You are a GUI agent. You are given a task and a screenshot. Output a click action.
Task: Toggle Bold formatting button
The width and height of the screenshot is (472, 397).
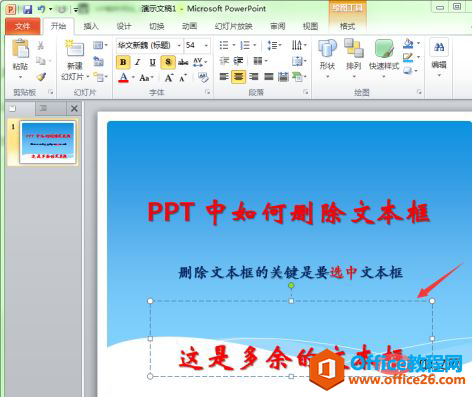point(123,62)
